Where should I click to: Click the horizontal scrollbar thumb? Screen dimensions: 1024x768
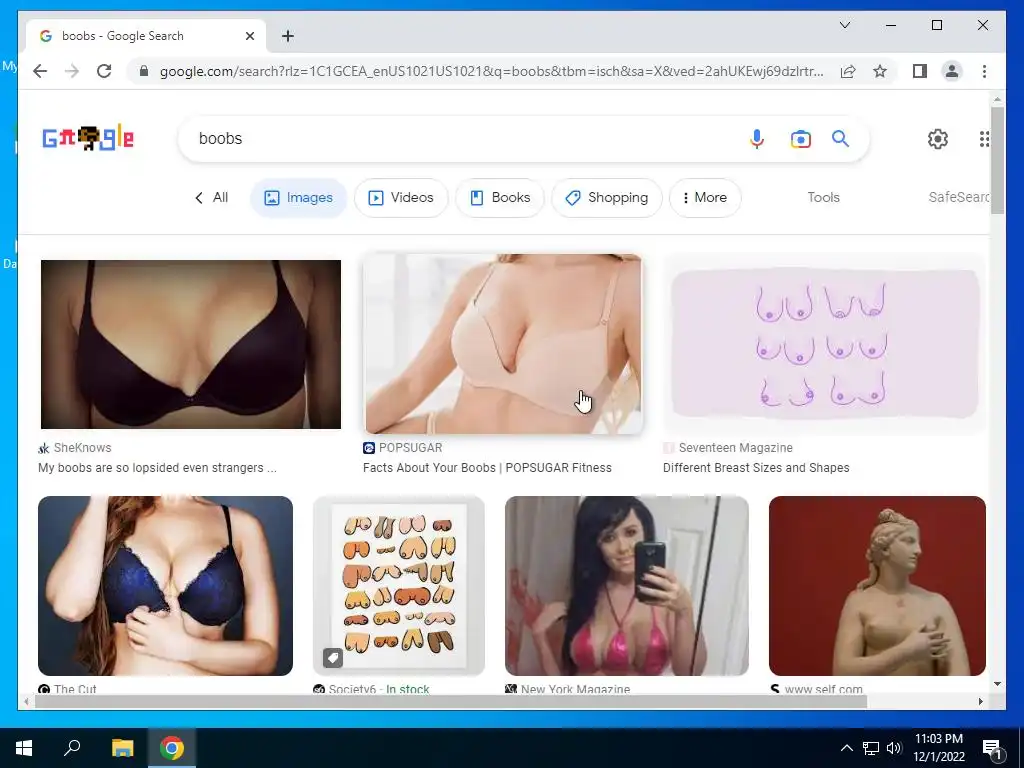tap(451, 702)
